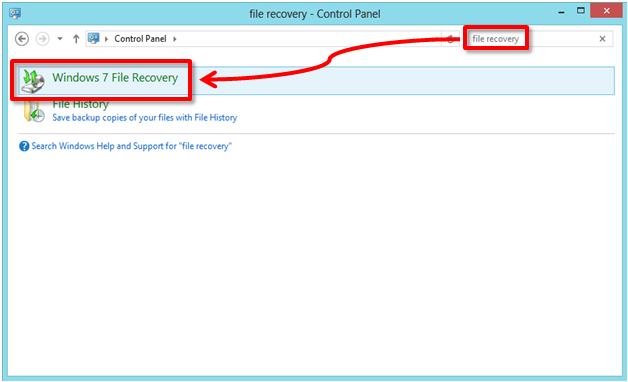The height and width of the screenshot is (382, 628).
Task: Open Save backup copies with File History
Action: pyautogui.click(x=145, y=118)
